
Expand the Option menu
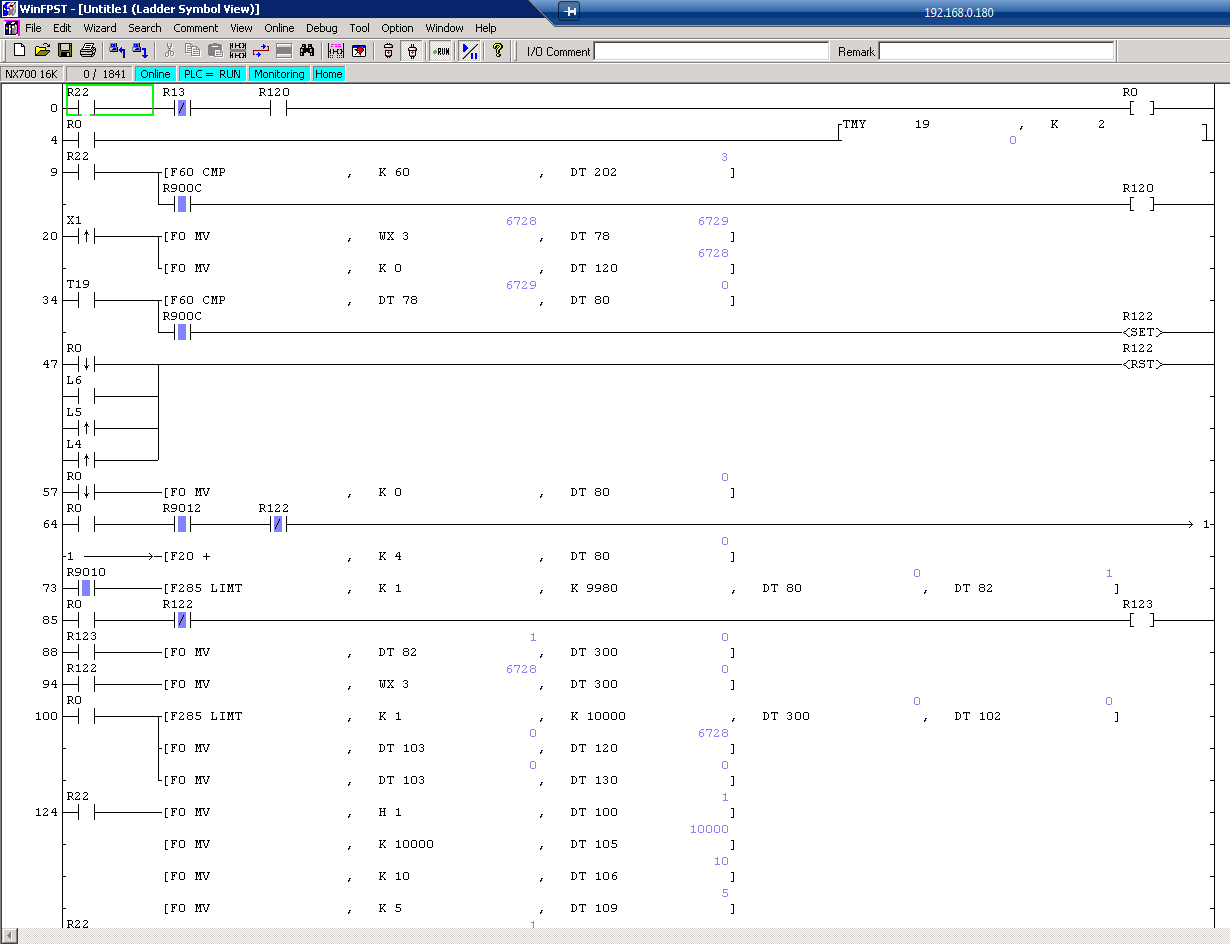(397, 28)
